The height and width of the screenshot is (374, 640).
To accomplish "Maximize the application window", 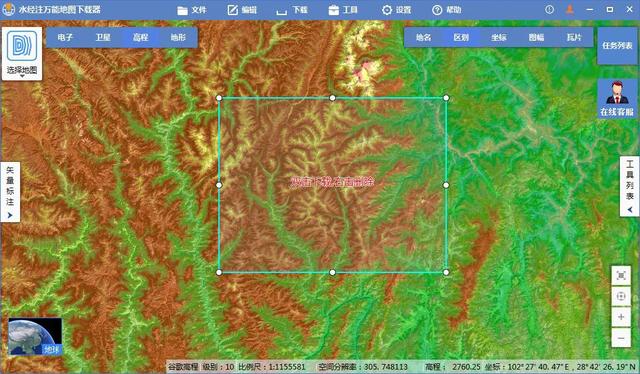I will click(610, 9).
